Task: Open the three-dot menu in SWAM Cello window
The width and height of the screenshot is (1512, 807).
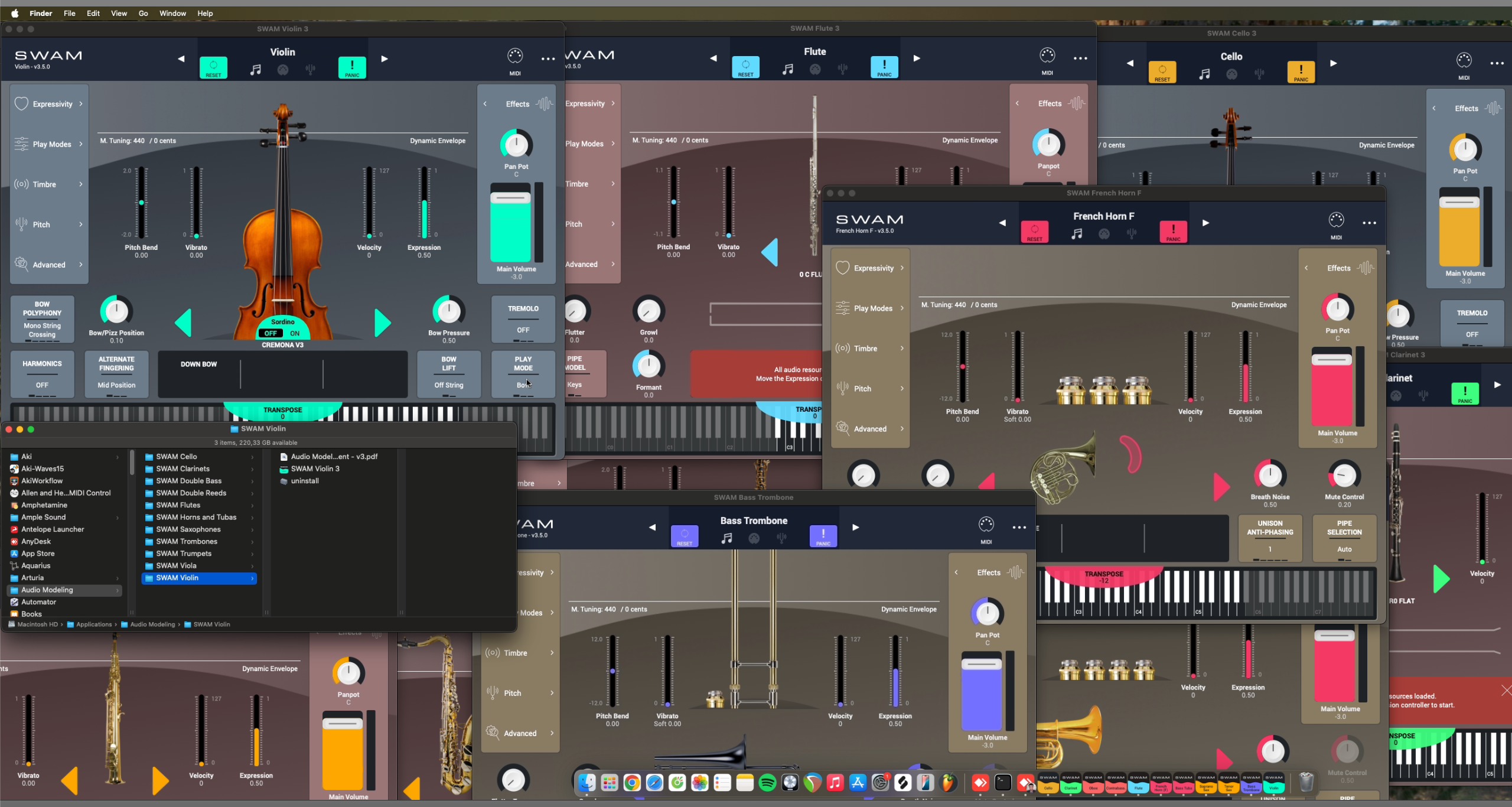Action: coord(1497,64)
